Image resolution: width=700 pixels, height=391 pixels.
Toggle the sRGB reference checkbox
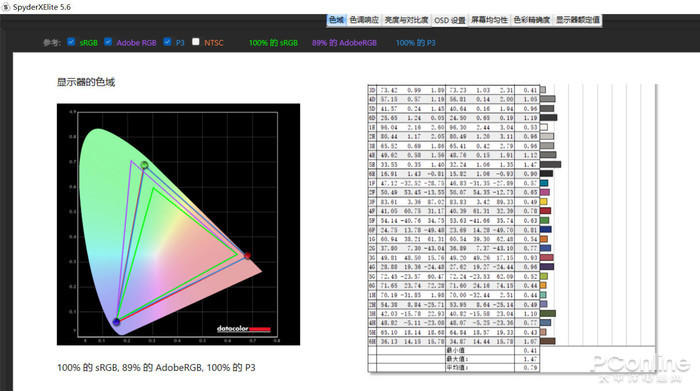pyautogui.click(x=71, y=42)
